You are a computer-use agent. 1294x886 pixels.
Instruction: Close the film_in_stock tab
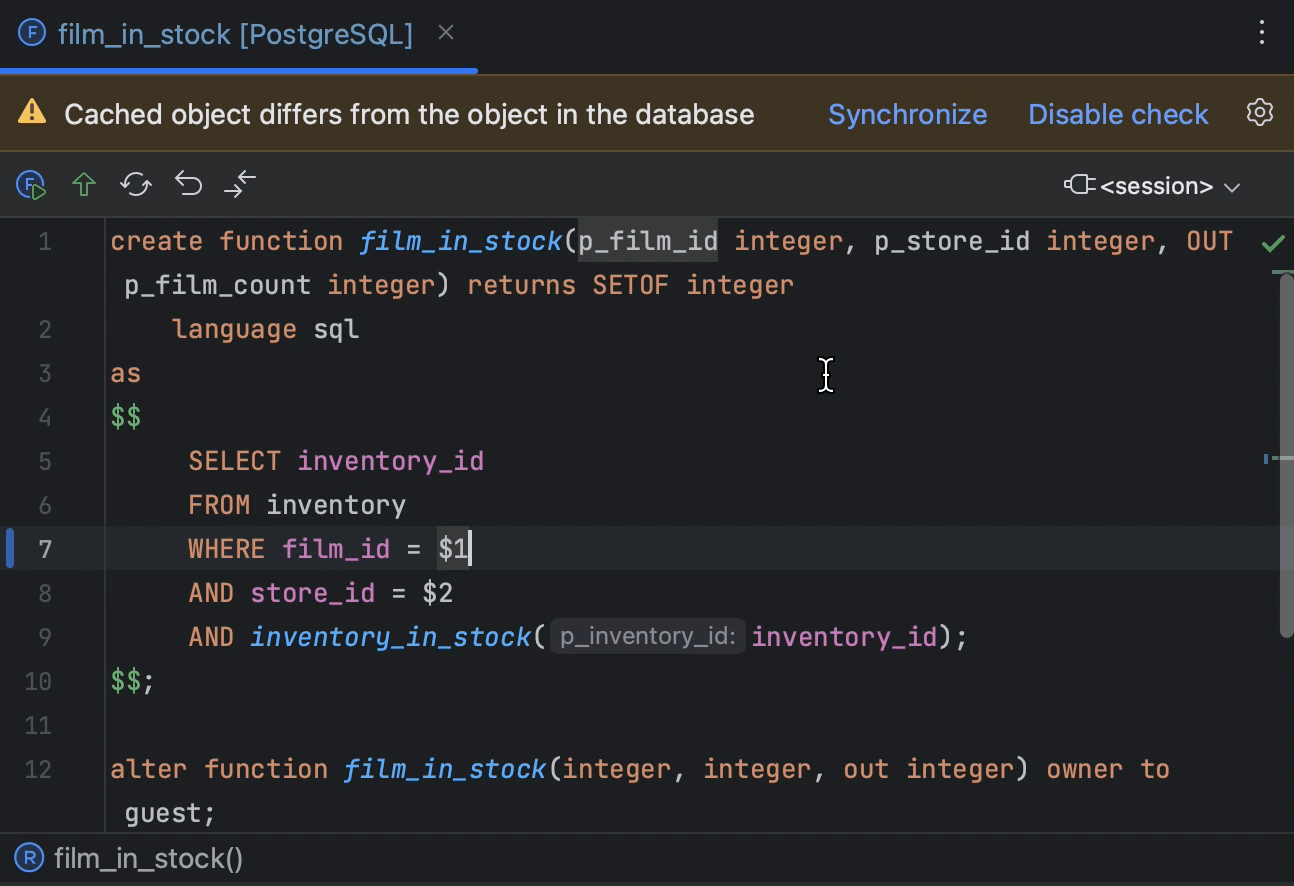coord(446,33)
